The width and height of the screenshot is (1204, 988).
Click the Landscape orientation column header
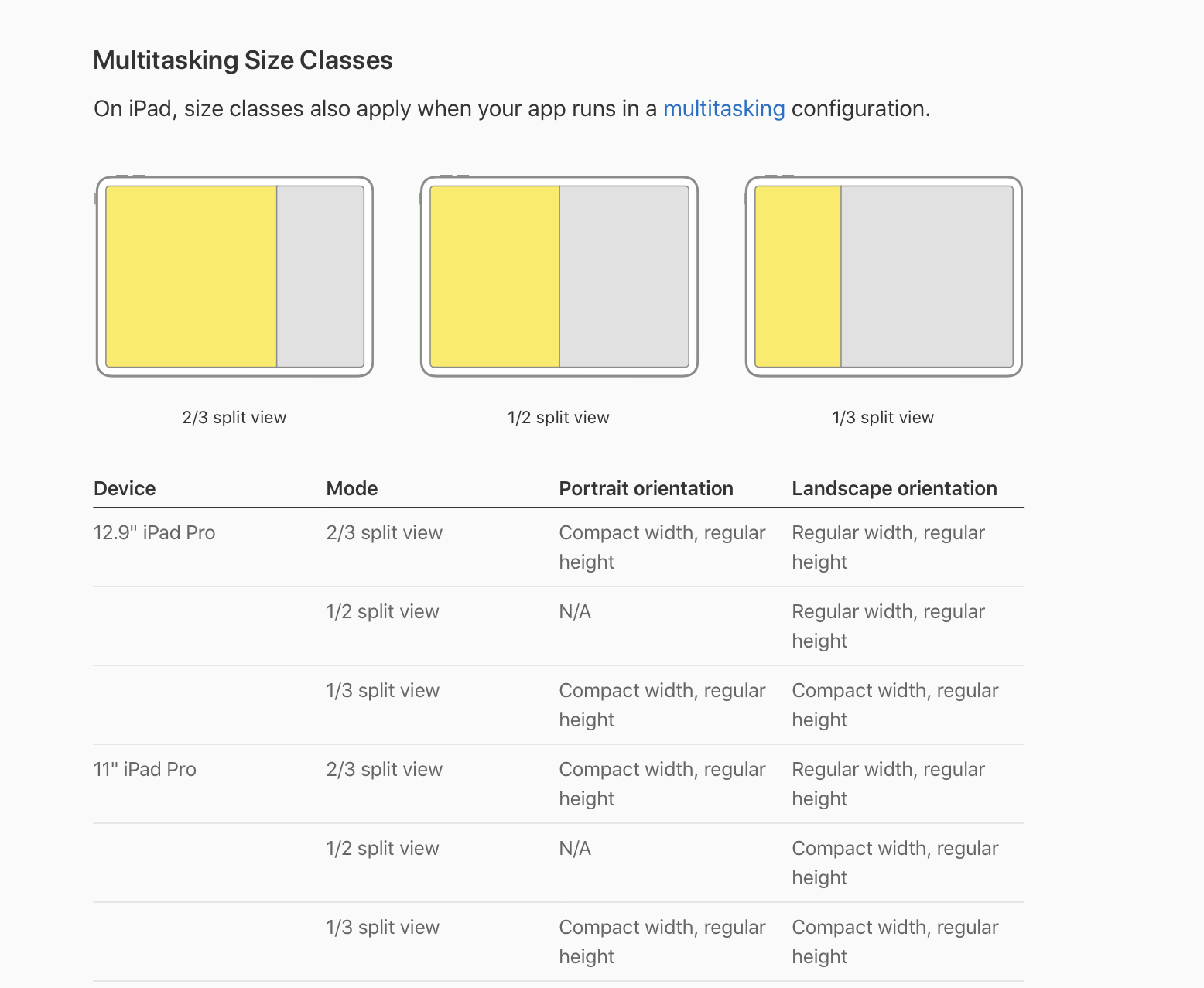894,488
